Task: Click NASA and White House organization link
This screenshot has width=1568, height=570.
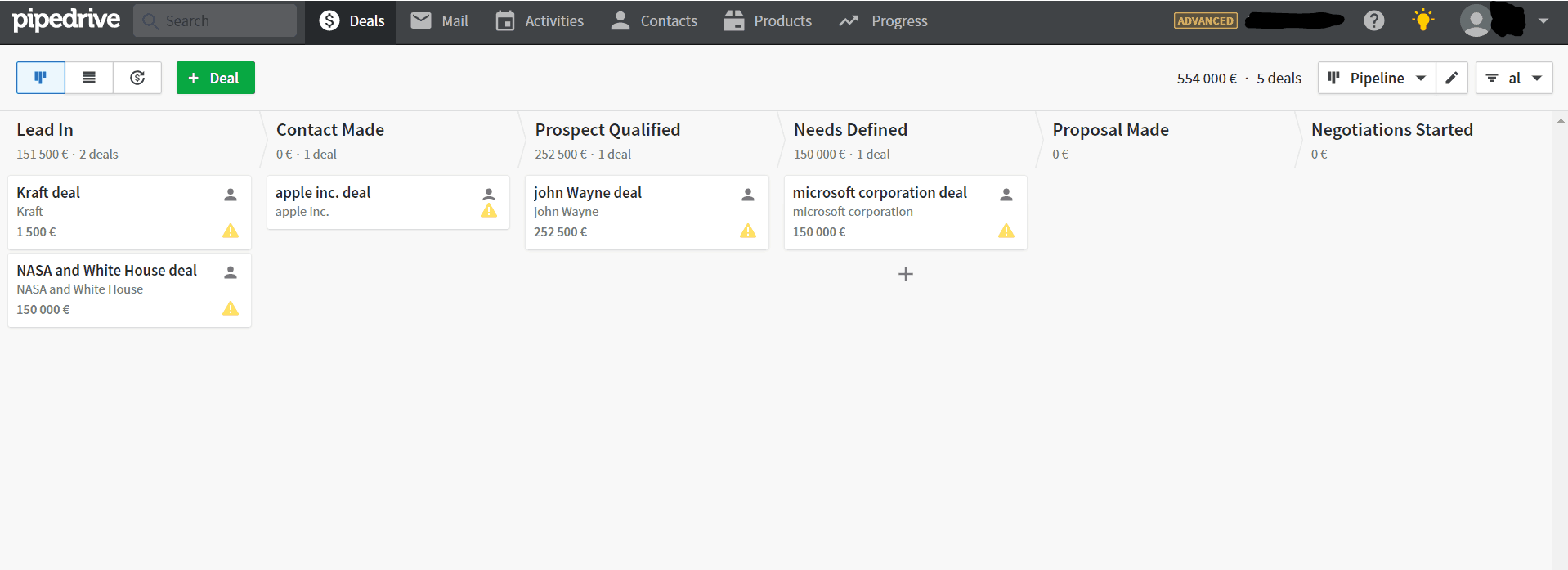Action: 80,289
